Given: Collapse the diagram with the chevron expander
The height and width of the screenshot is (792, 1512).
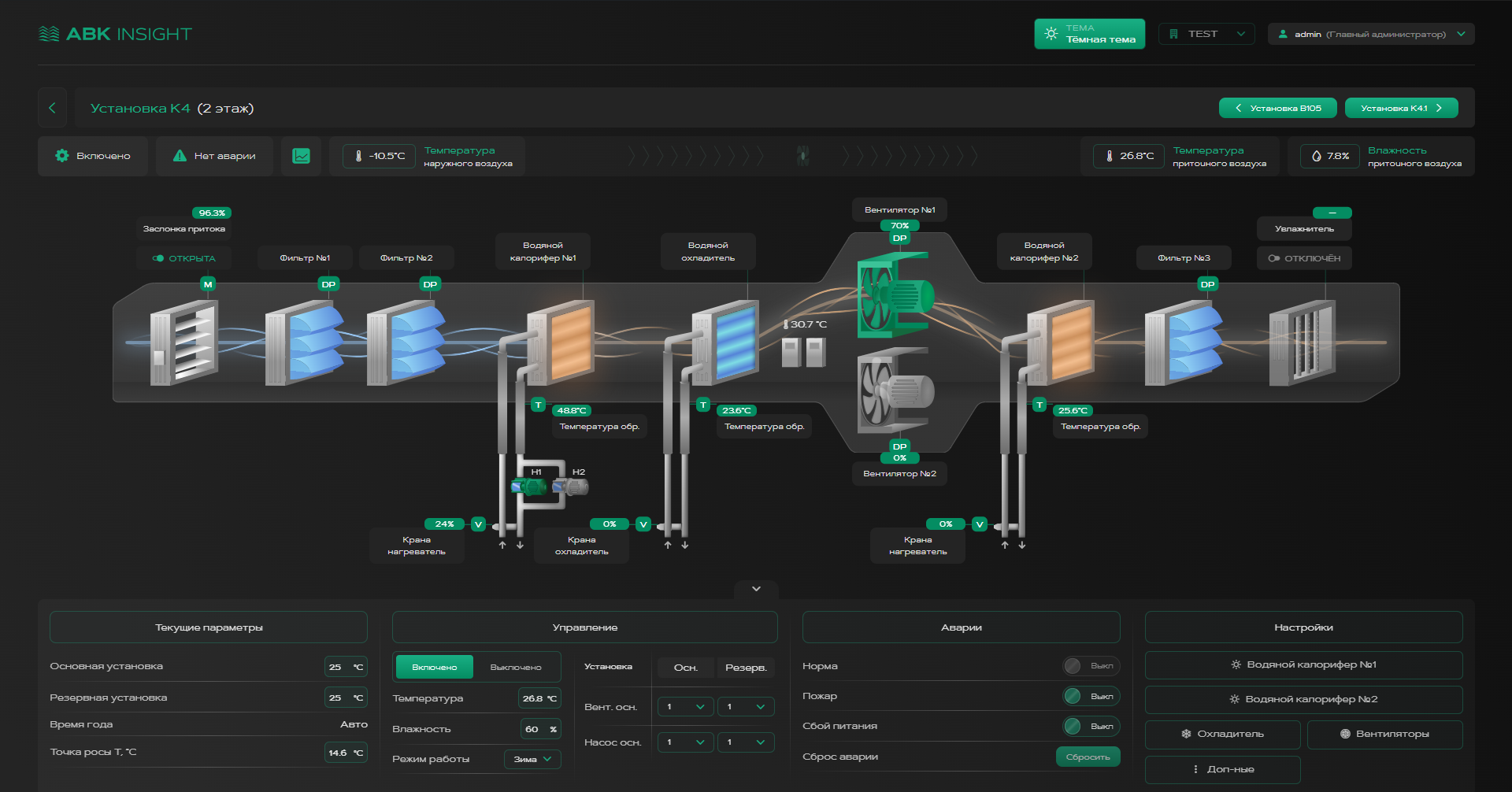Looking at the screenshot, I should 756,589.
